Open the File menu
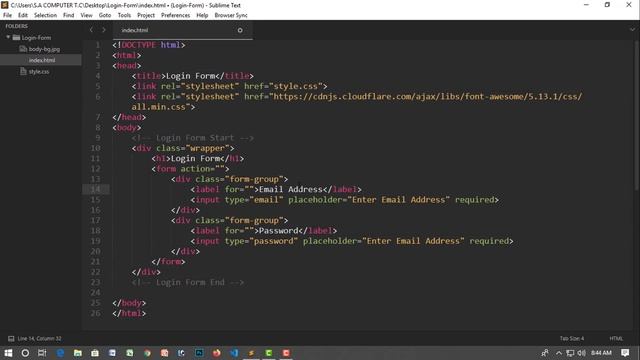Image resolution: width=640 pixels, height=360 pixels. click(7, 15)
